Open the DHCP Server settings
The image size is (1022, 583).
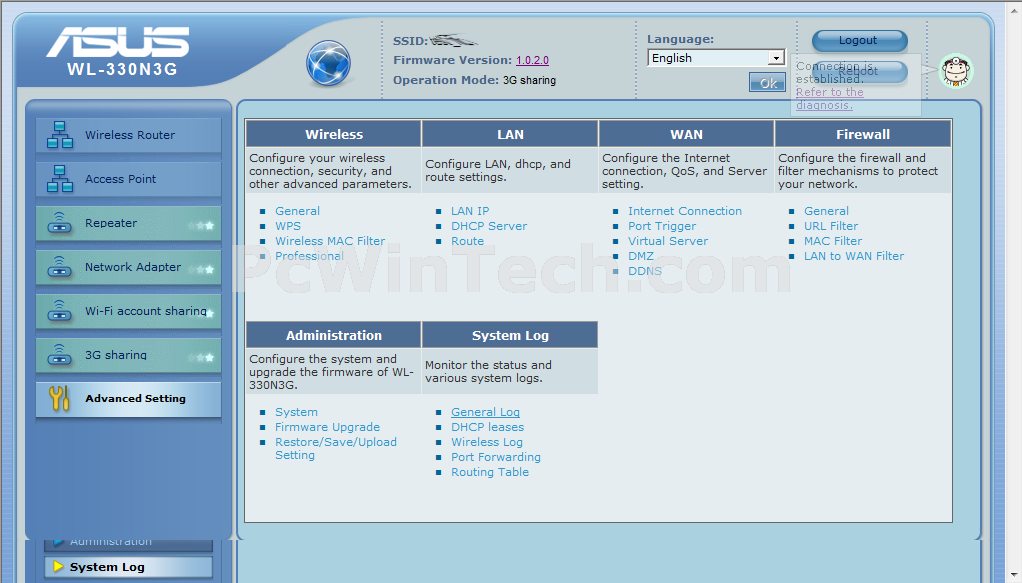tap(489, 226)
